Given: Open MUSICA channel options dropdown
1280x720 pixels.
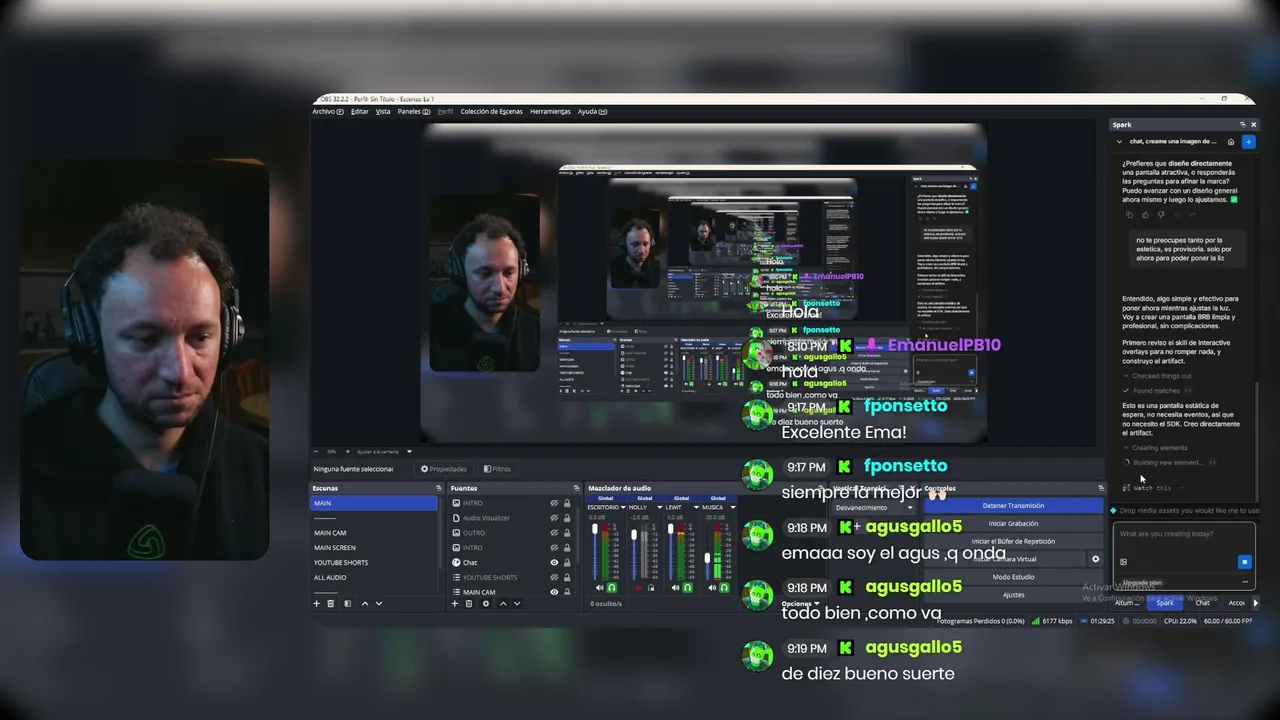Looking at the screenshot, I should click(734, 507).
